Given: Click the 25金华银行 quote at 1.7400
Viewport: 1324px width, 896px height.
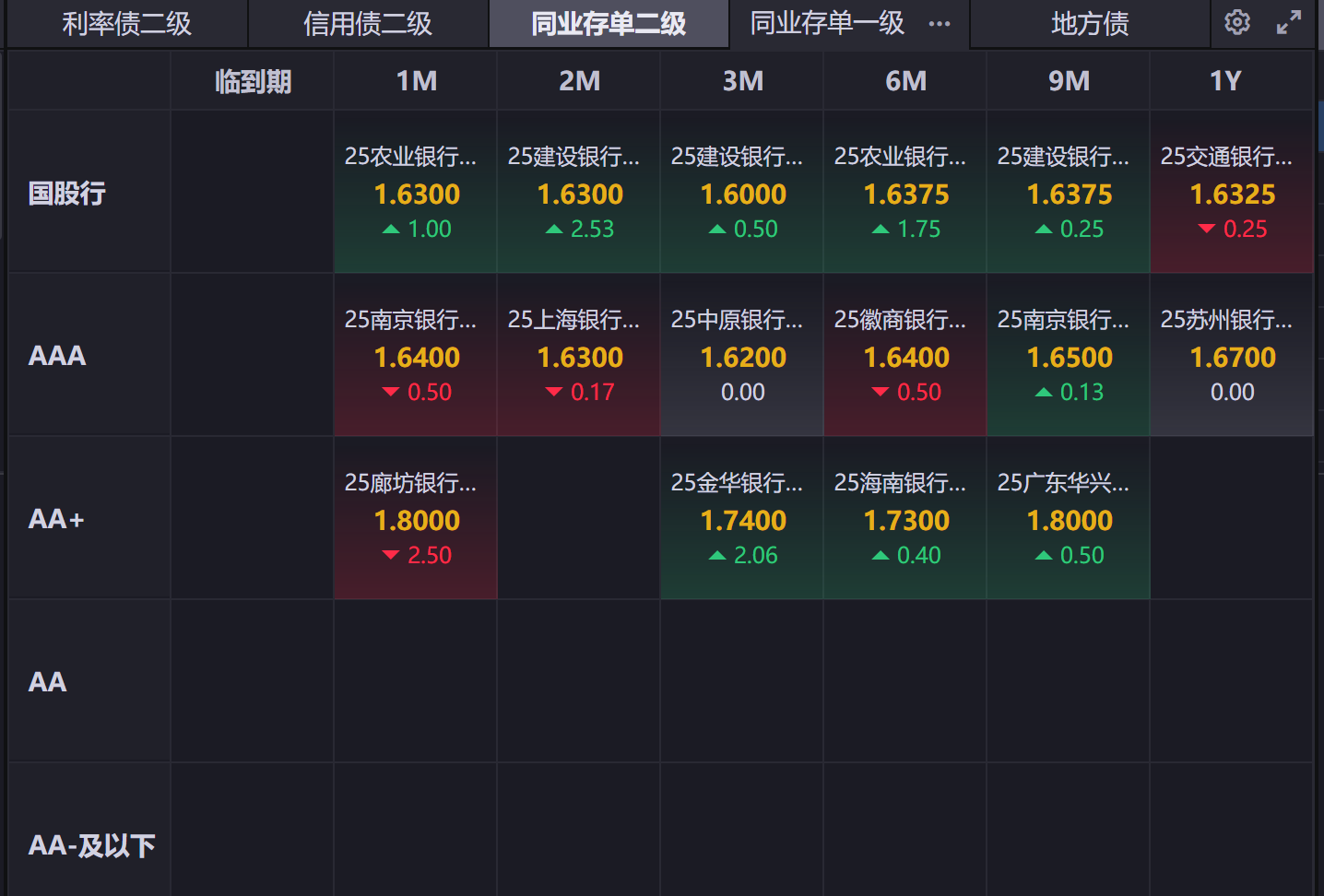Looking at the screenshot, I should 742,519.
